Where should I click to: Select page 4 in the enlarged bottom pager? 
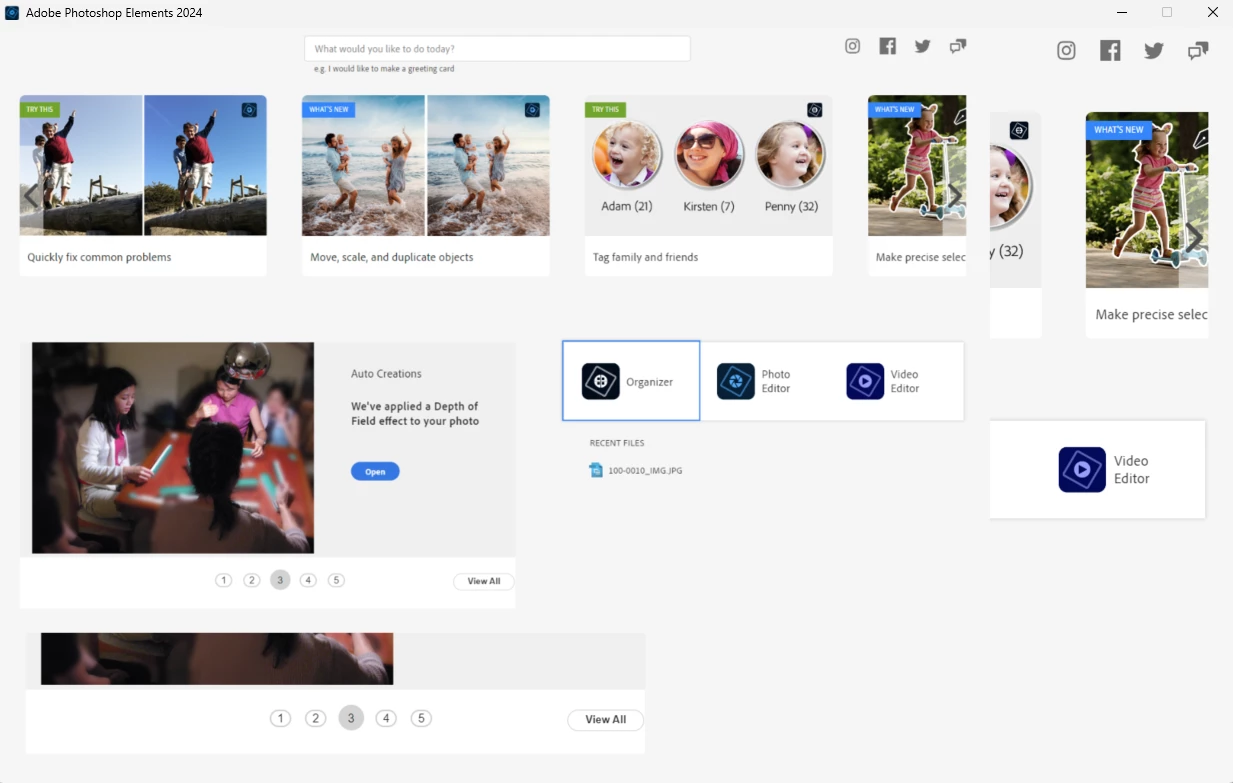[x=386, y=718]
